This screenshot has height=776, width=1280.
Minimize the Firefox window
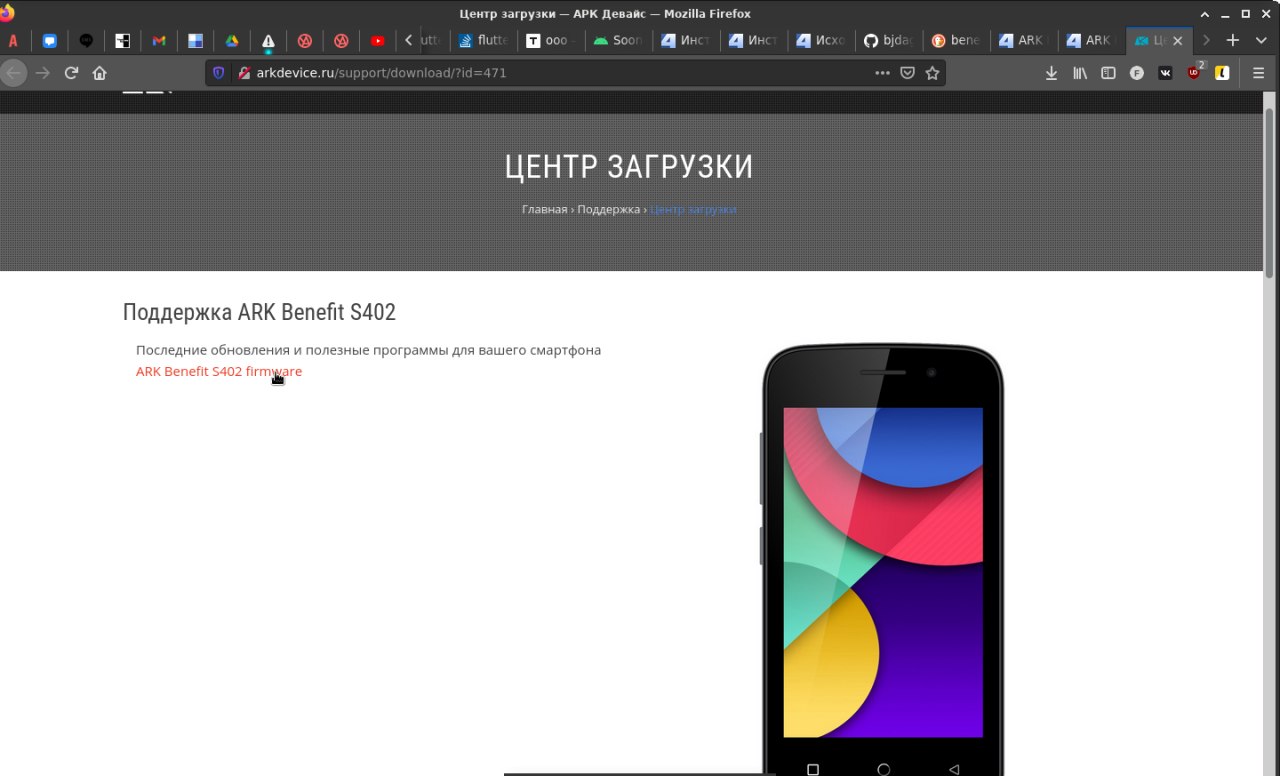tap(1227, 13)
